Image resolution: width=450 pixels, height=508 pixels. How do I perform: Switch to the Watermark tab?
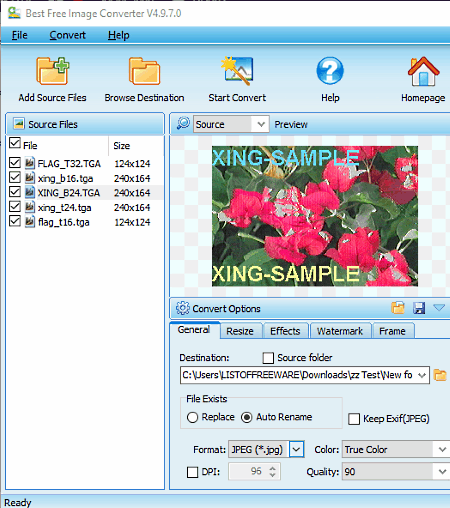340,331
